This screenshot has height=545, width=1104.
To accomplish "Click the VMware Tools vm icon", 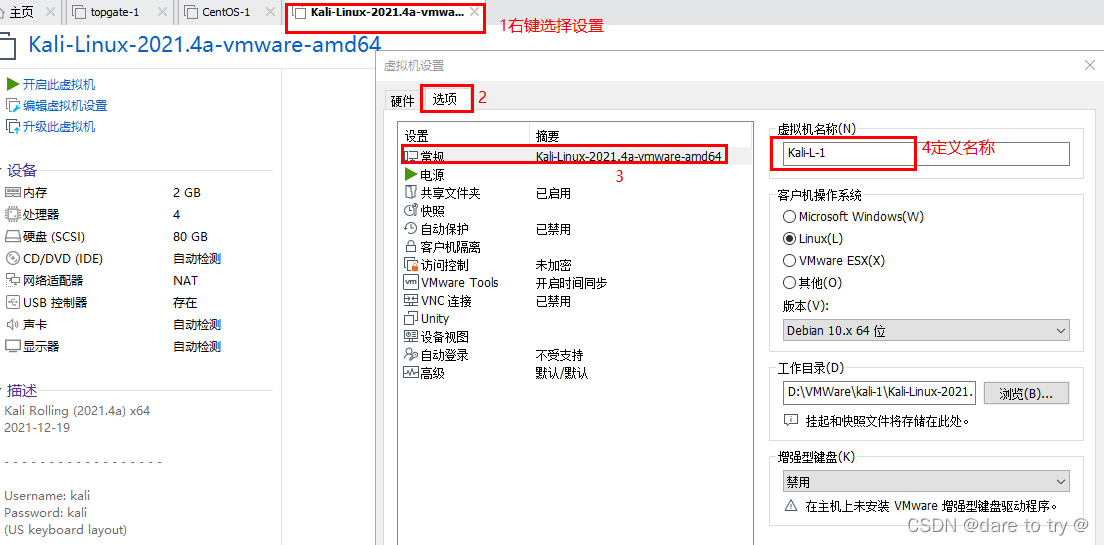I will (411, 282).
